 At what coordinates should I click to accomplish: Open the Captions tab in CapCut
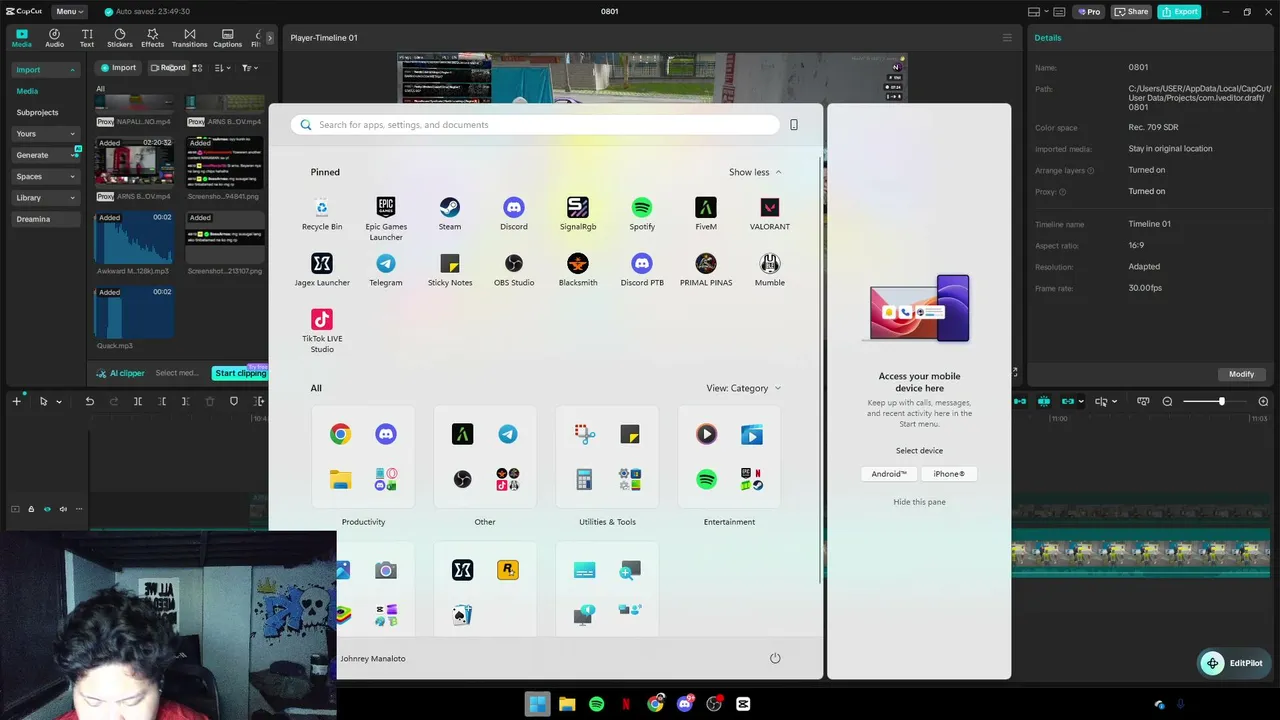tap(227, 38)
